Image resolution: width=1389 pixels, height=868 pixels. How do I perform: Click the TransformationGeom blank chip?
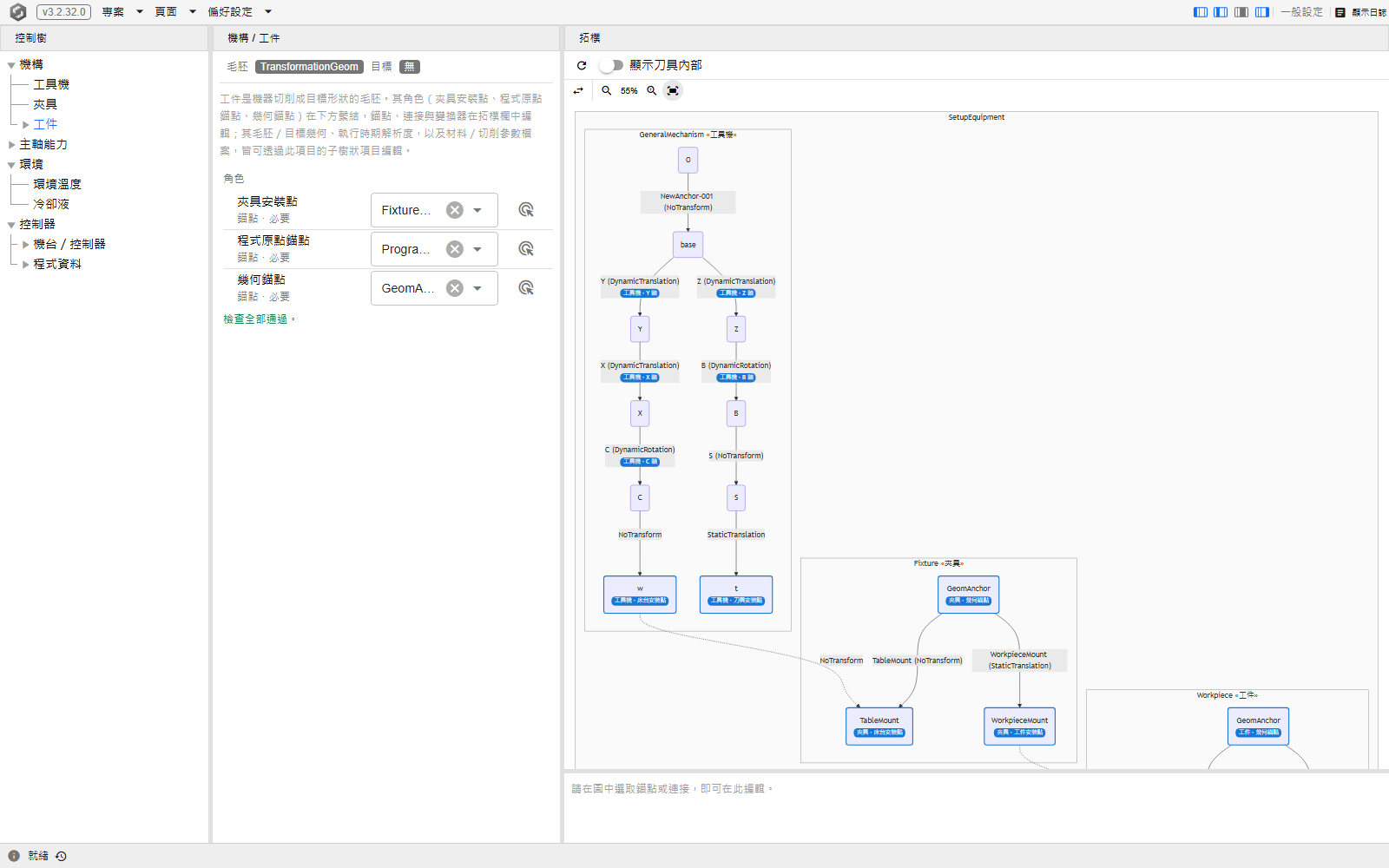click(309, 67)
